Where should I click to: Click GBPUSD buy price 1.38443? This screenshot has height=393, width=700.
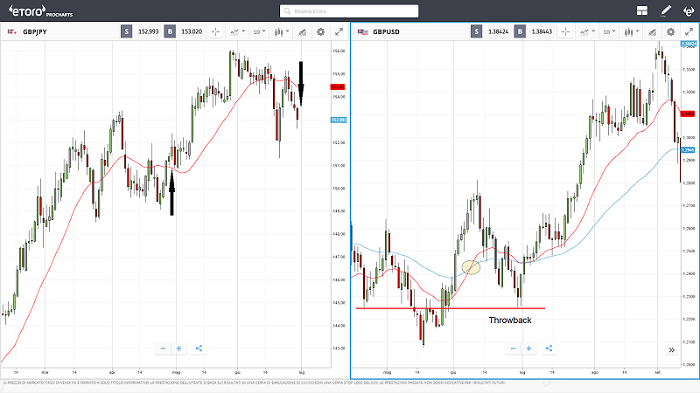(x=542, y=32)
